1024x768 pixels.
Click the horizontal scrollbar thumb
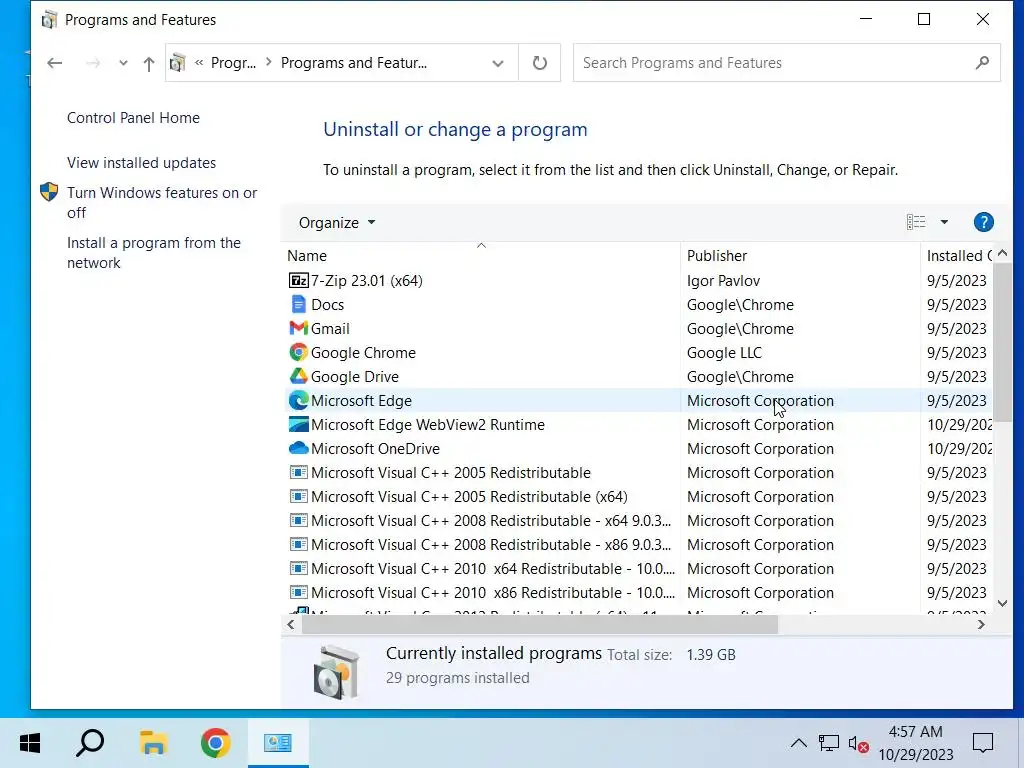click(539, 625)
